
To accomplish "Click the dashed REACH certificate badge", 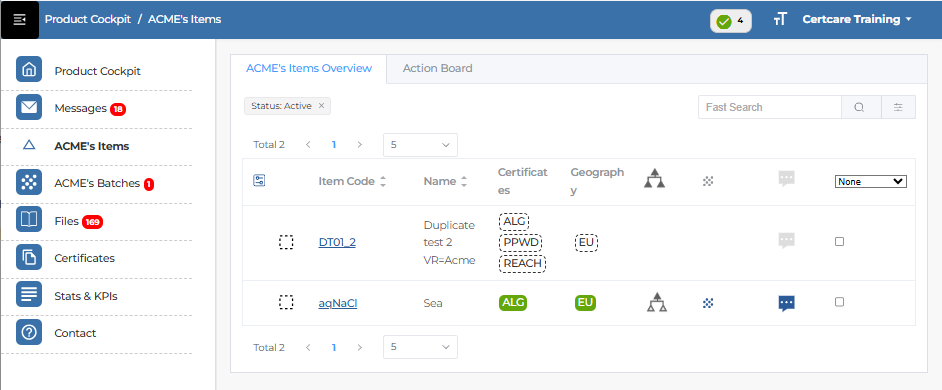I will pyautogui.click(x=522, y=263).
